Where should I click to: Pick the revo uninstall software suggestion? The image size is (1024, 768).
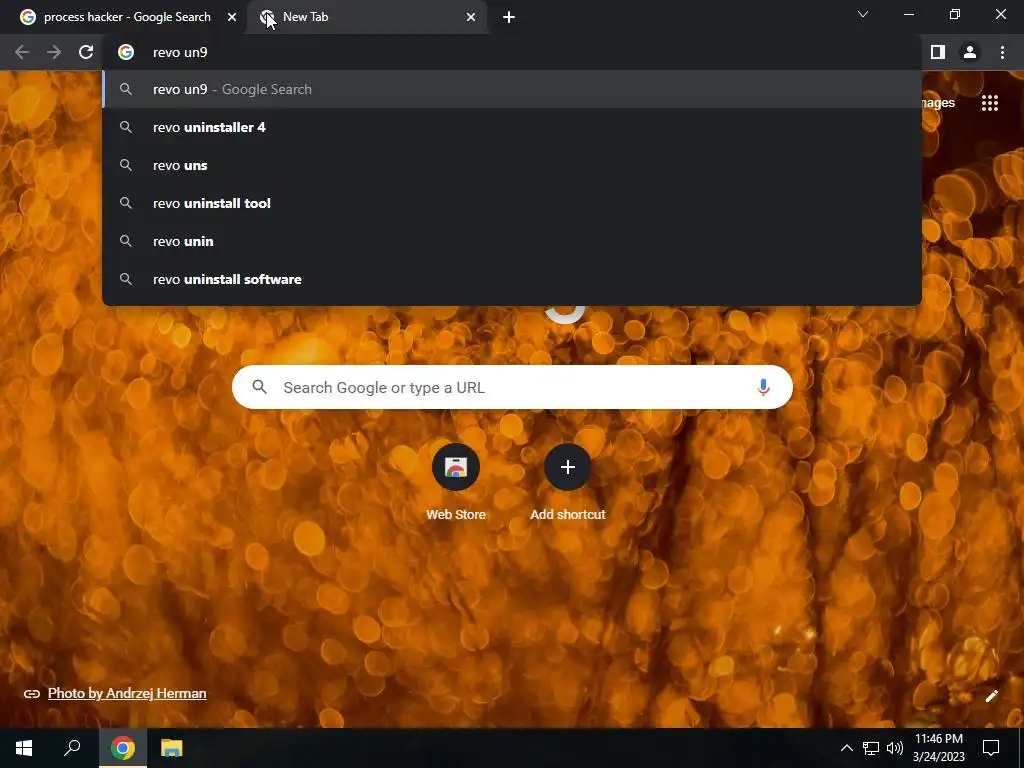tap(512, 279)
